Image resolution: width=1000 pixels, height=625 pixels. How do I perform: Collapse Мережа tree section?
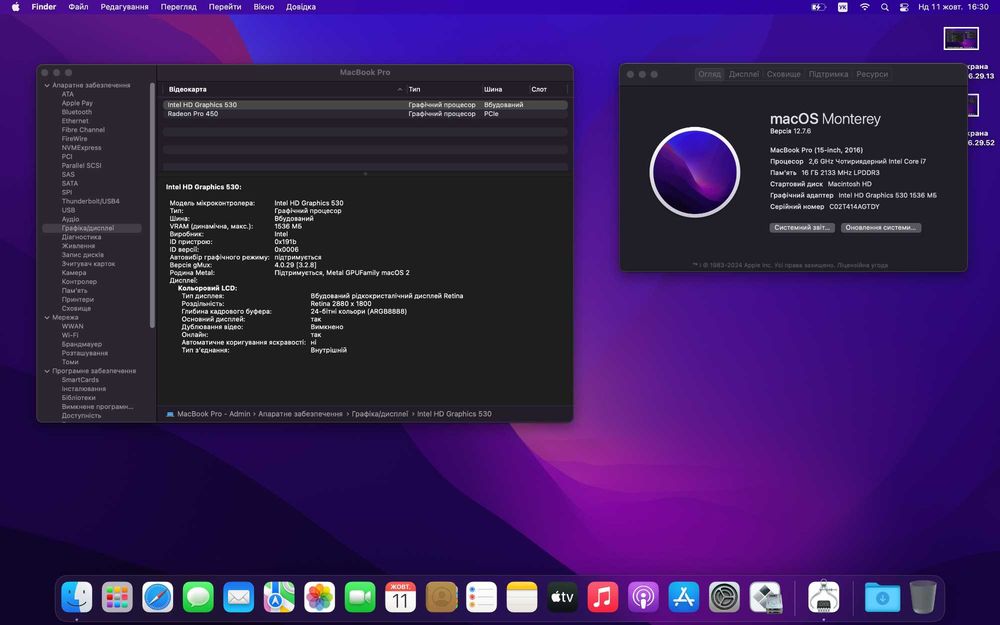click(x=47, y=317)
